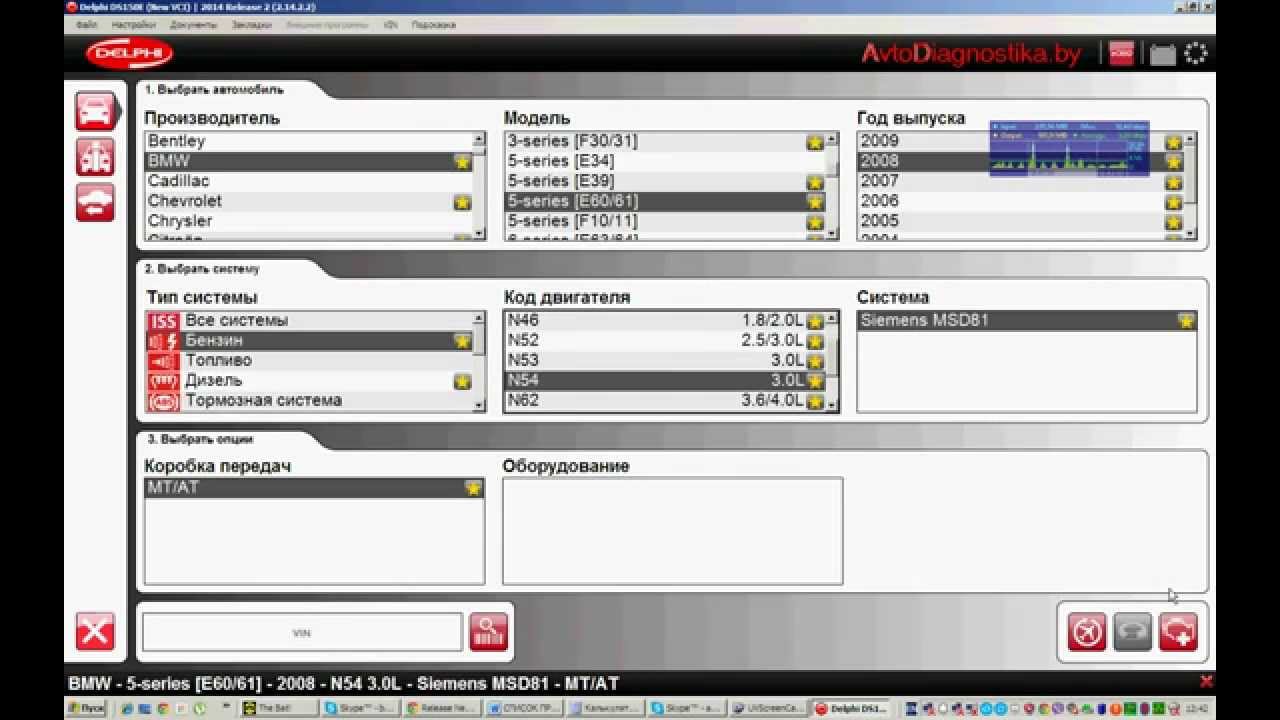Toggle favorite star for N54 engine code

815,381
